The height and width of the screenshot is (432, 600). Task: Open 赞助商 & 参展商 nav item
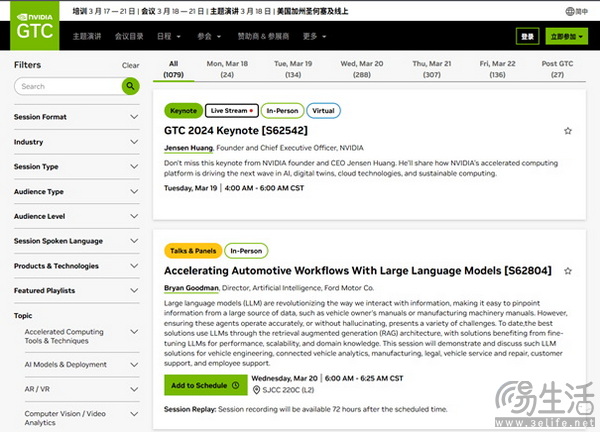(x=263, y=36)
